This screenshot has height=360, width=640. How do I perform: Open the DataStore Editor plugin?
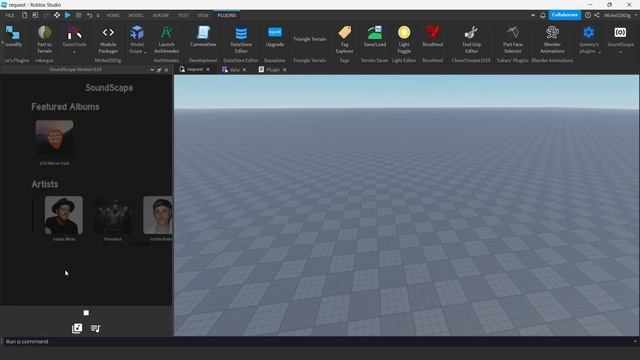pos(241,39)
